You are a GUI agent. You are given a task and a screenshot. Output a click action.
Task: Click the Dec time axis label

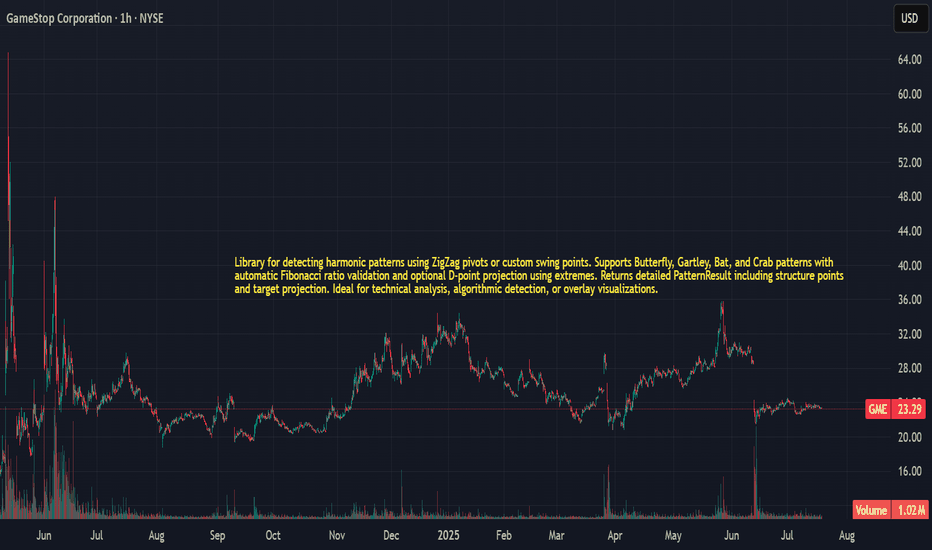(391, 535)
